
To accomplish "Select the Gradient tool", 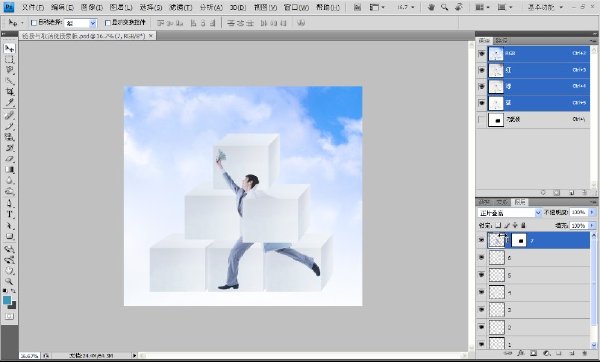I will tap(10, 170).
